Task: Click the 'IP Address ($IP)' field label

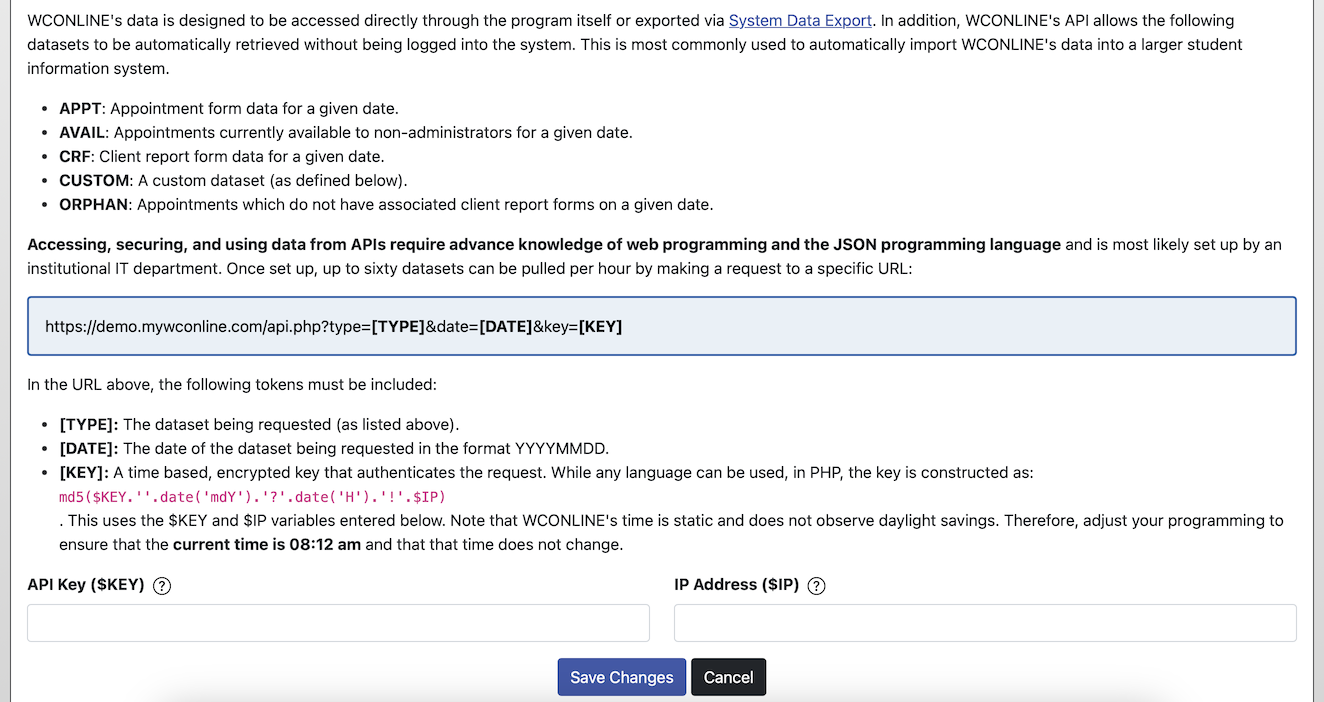Action: (x=736, y=585)
